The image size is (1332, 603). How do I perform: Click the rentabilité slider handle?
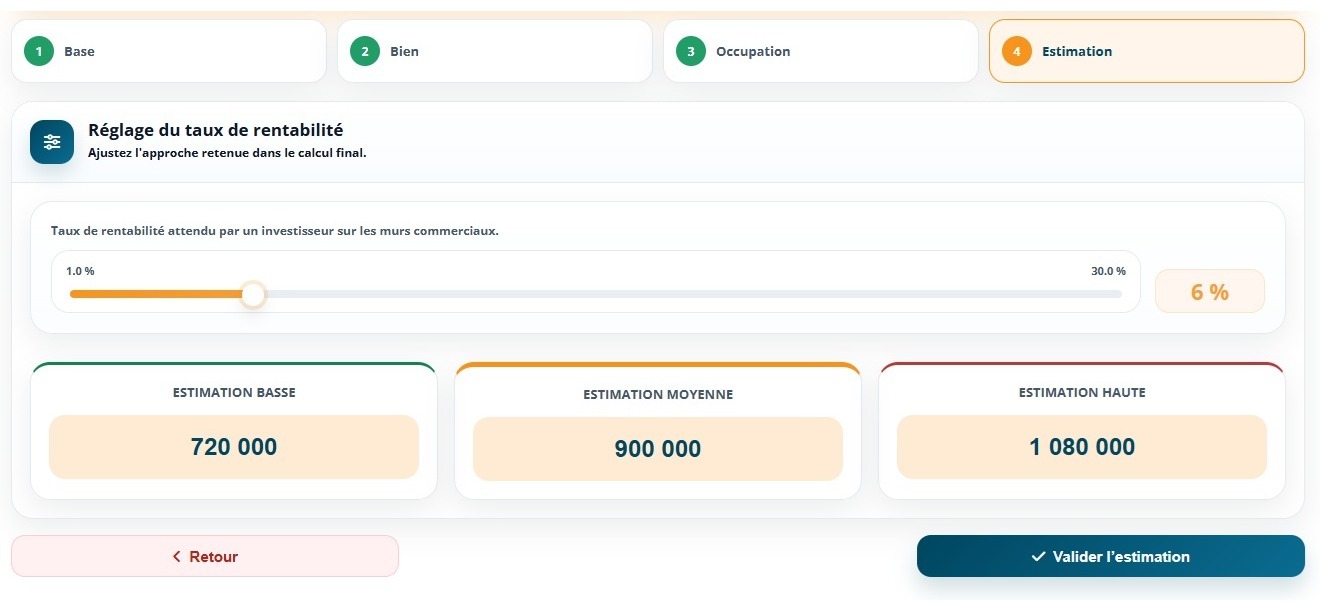pyautogui.click(x=253, y=294)
